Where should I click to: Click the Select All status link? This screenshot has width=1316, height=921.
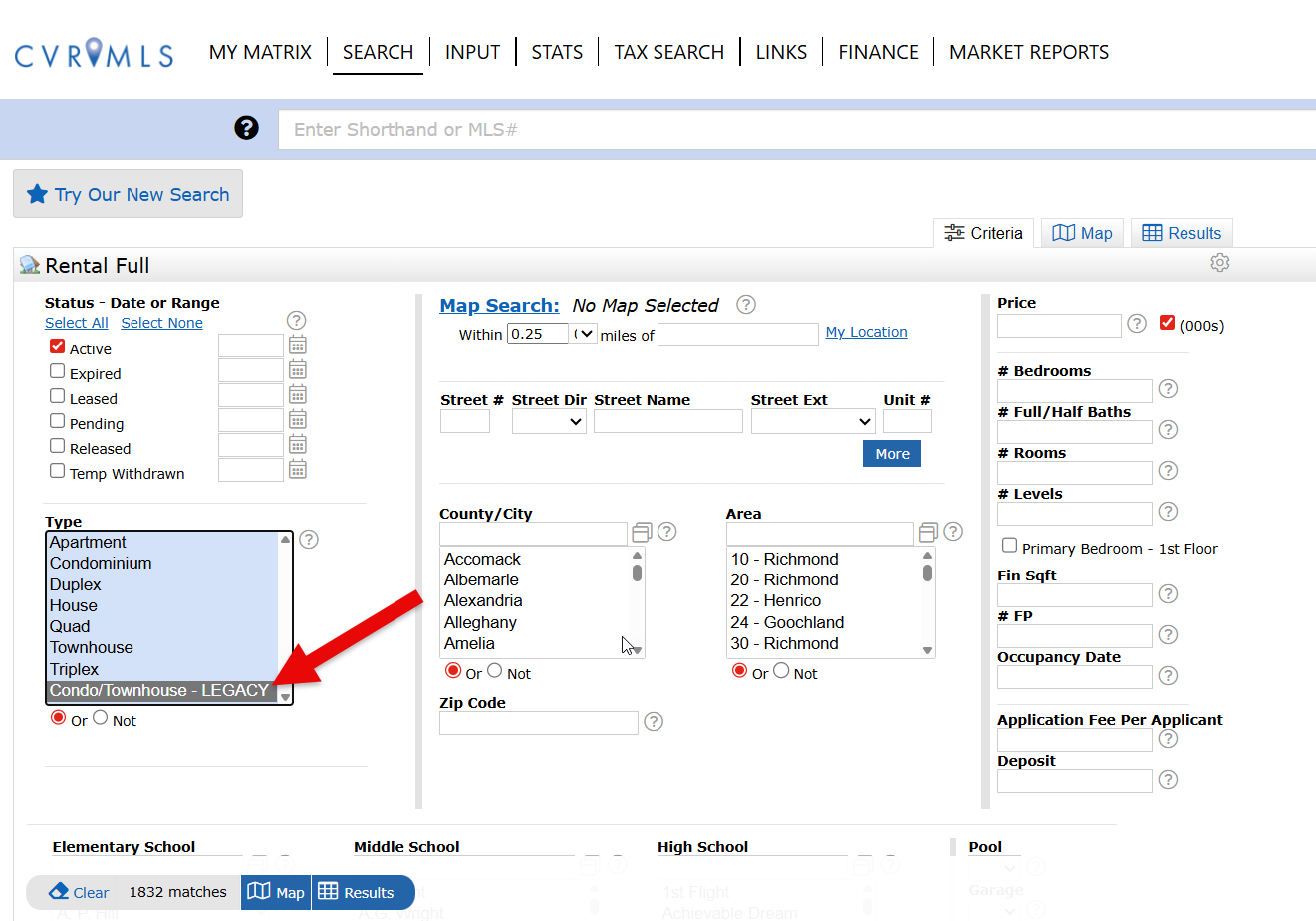tap(77, 323)
